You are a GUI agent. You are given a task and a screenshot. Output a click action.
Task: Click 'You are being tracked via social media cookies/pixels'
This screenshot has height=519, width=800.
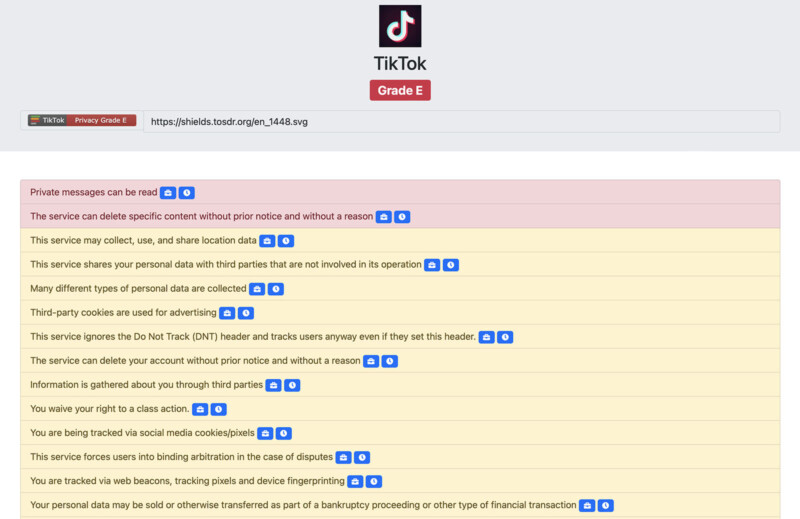tap(142, 433)
